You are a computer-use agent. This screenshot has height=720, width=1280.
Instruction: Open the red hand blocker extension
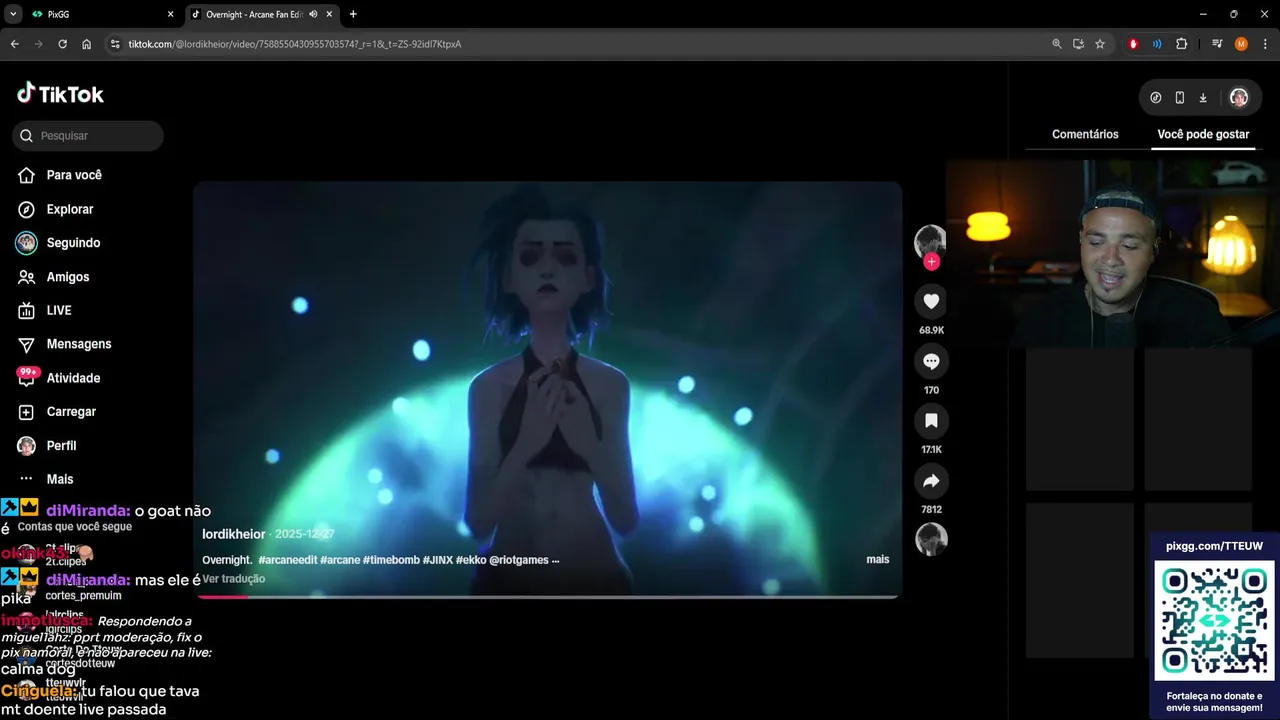1133,44
